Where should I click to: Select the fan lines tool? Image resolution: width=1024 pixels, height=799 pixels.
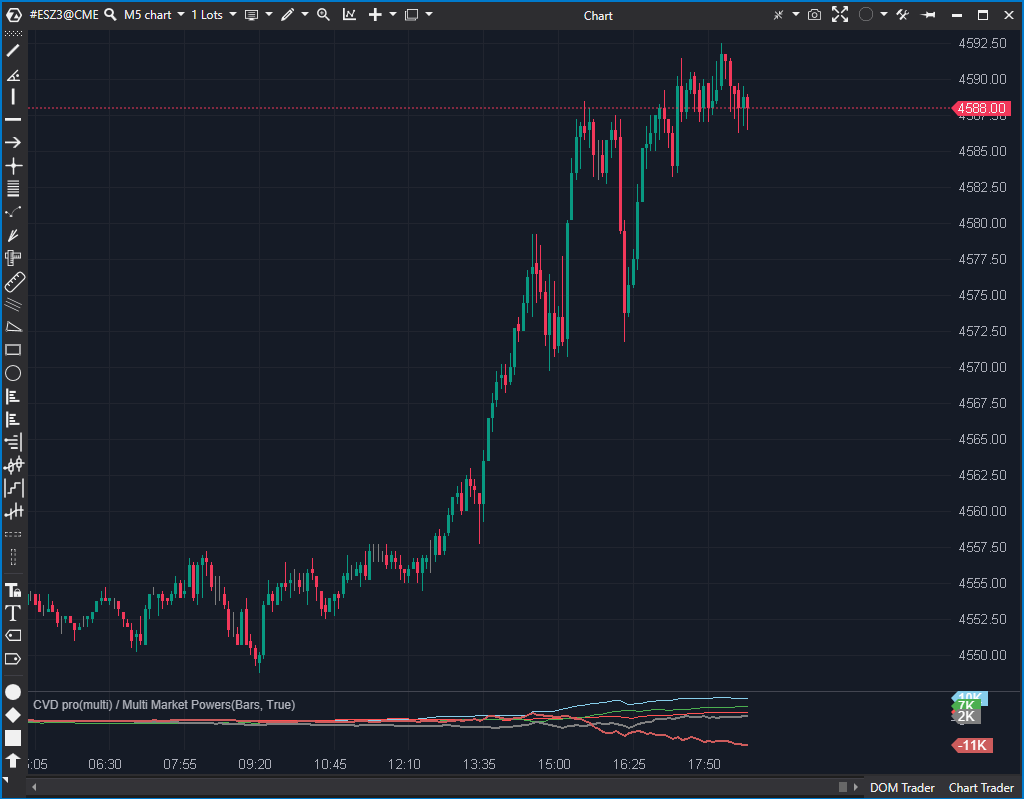pyautogui.click(x=13, y=235)
